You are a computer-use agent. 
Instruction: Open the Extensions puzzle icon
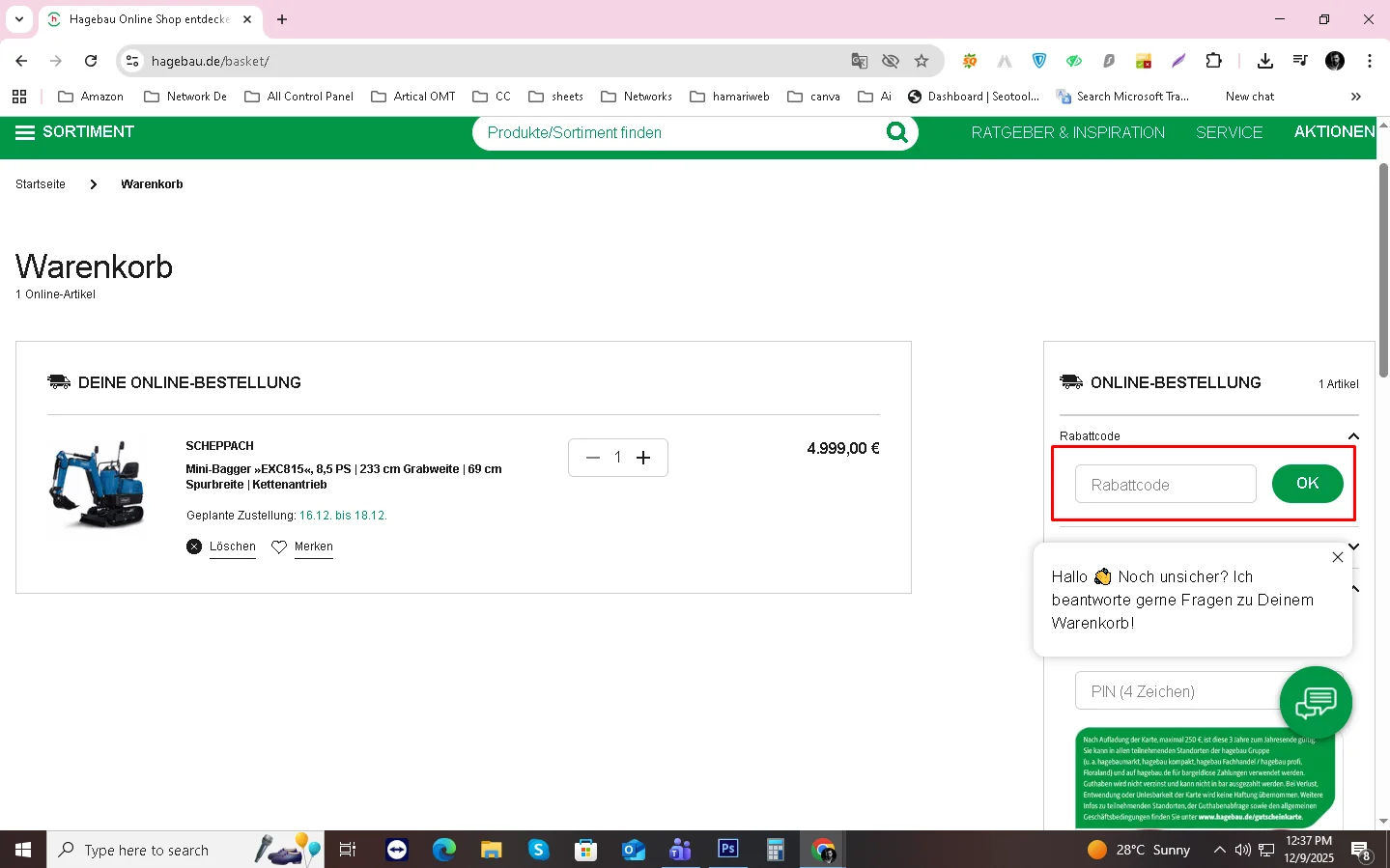click(1213, 61)
